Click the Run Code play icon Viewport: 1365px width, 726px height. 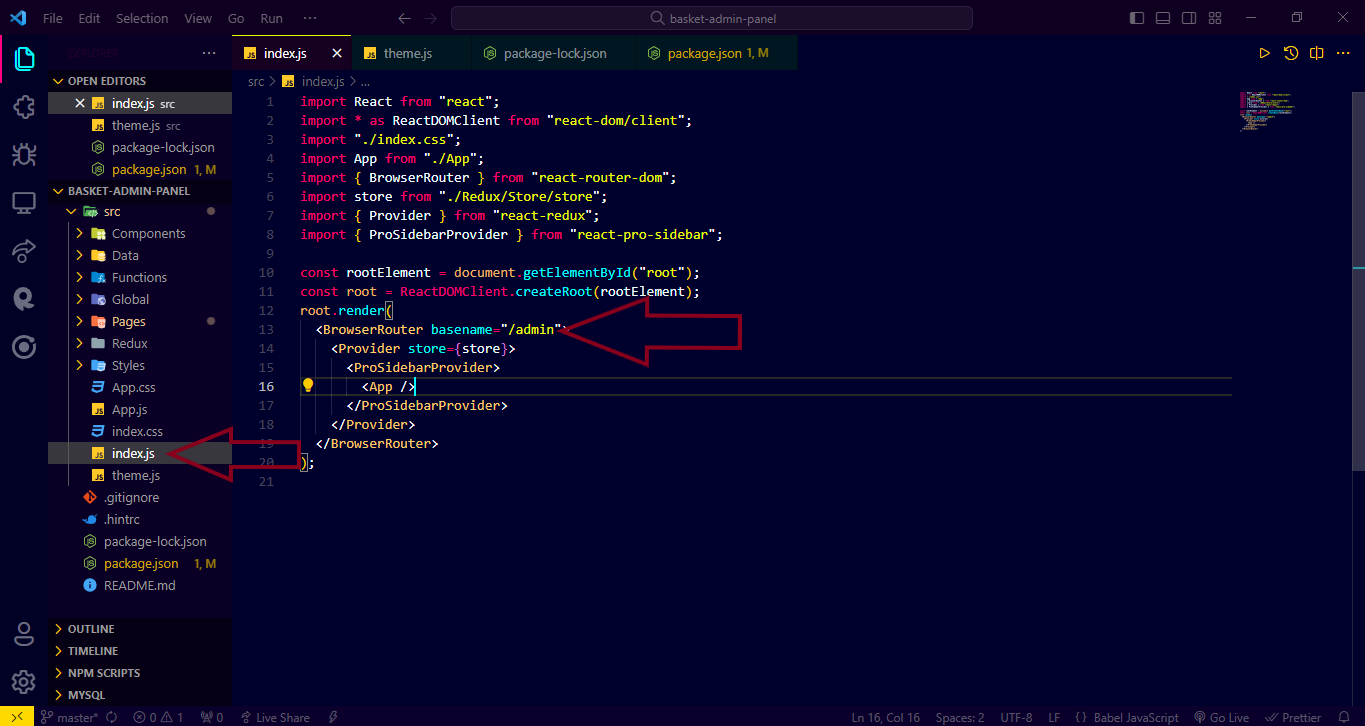(x=1264, y=53)
